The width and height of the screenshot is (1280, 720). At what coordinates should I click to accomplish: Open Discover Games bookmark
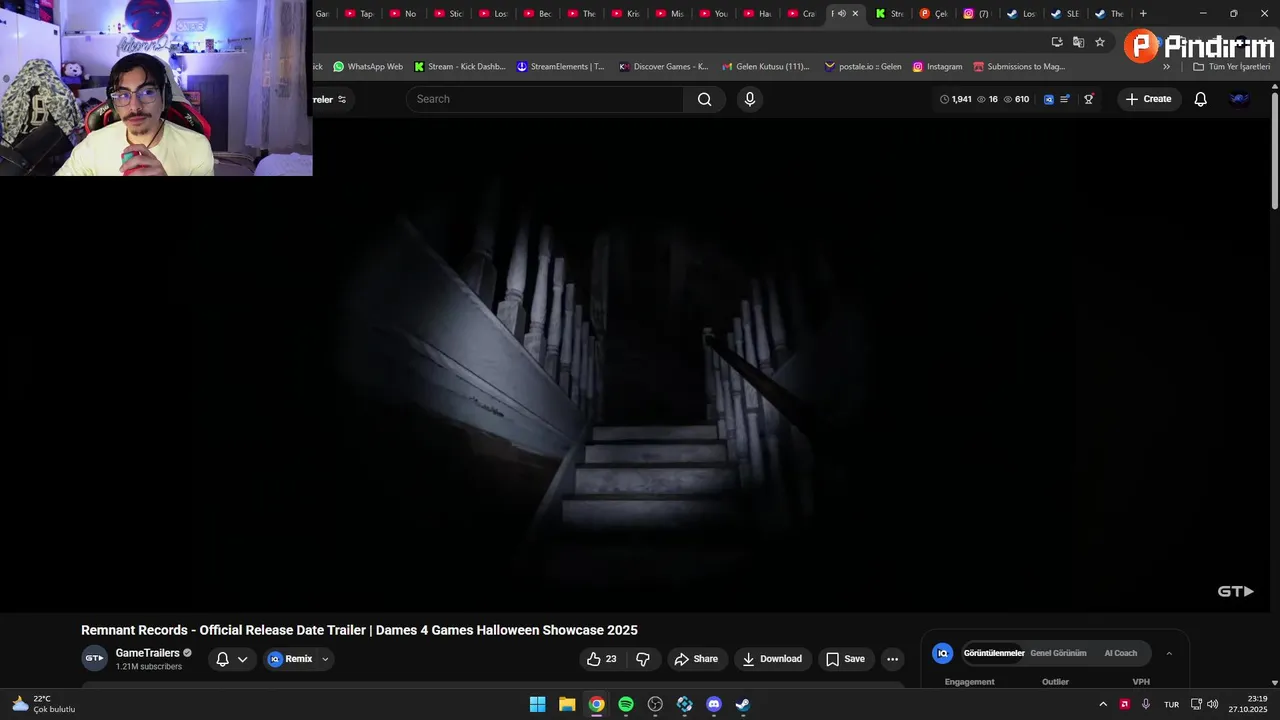pyautogui.click(x=663, y=67)
